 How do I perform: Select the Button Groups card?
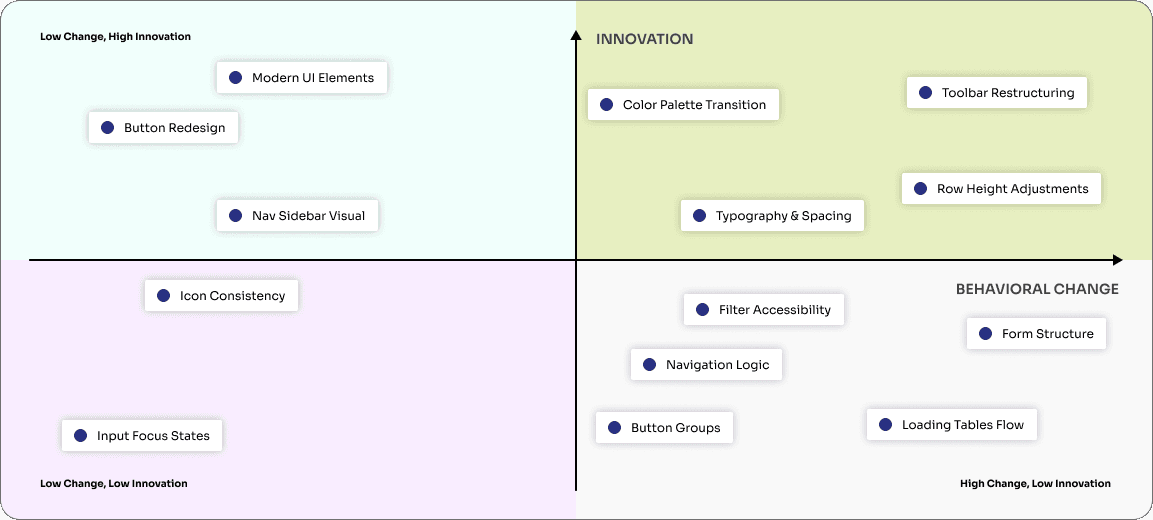click(665, 428)
